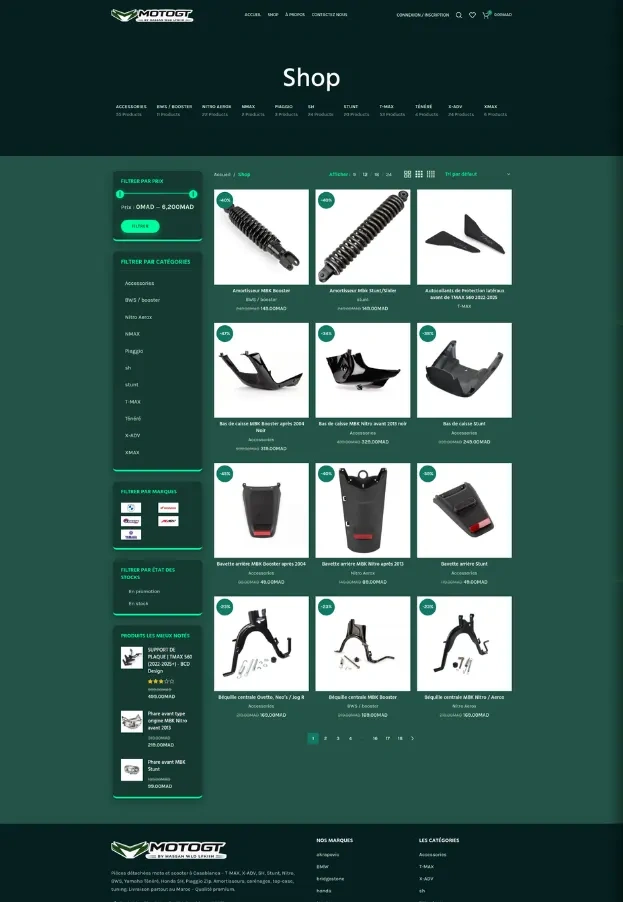623x902 pixels.
Task: Go to page 2 in pagination
Action: pyautogui.click(x=325, y=739)
